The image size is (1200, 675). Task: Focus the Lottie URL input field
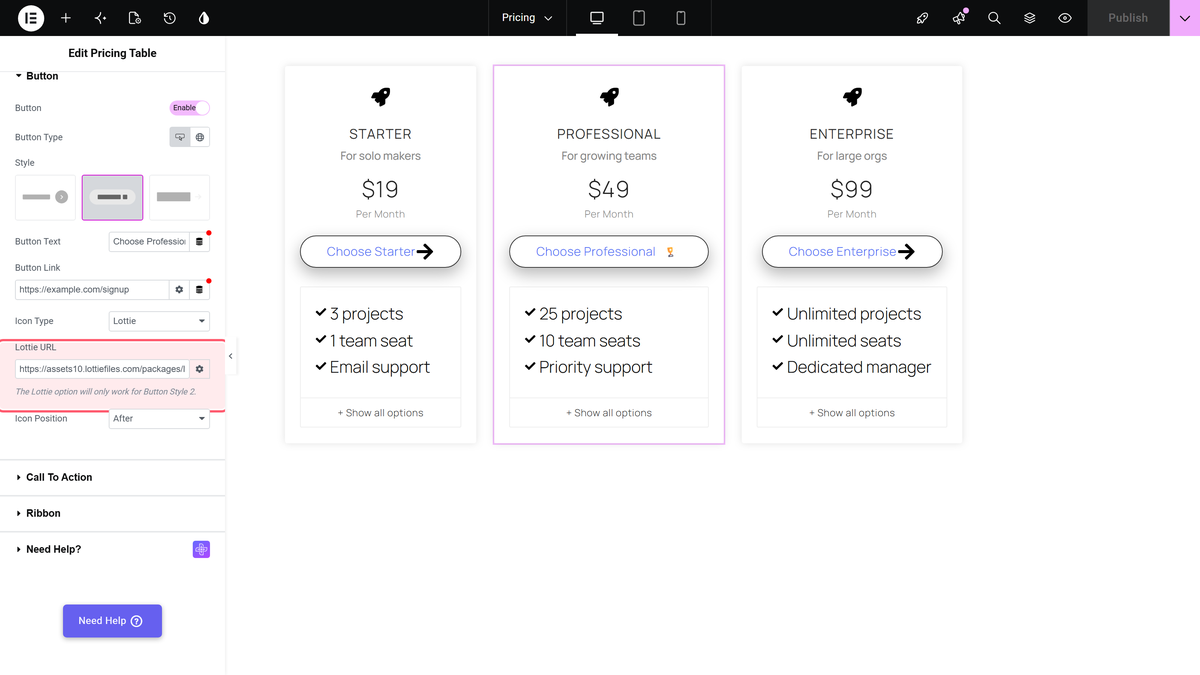pyautogui.click(x=102, y=369)
